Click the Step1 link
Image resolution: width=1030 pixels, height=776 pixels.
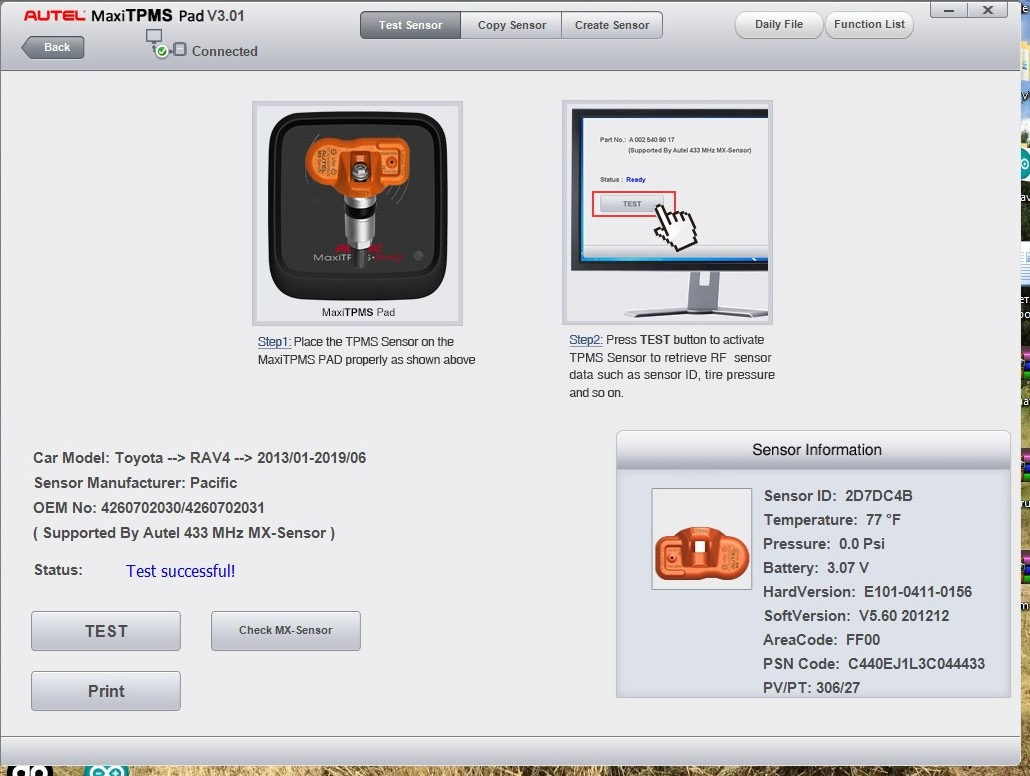274,342
